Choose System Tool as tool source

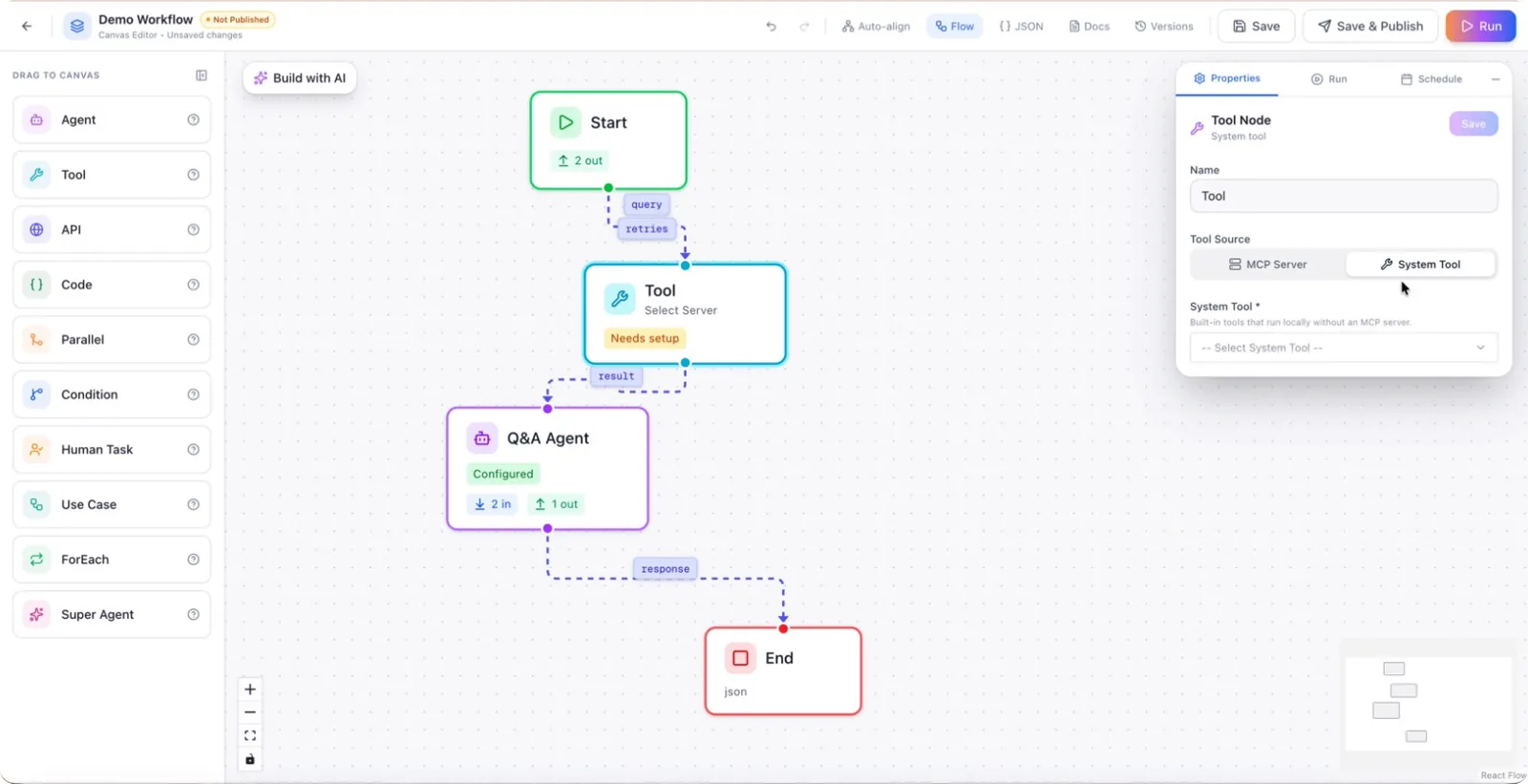tap(1420, 265)
